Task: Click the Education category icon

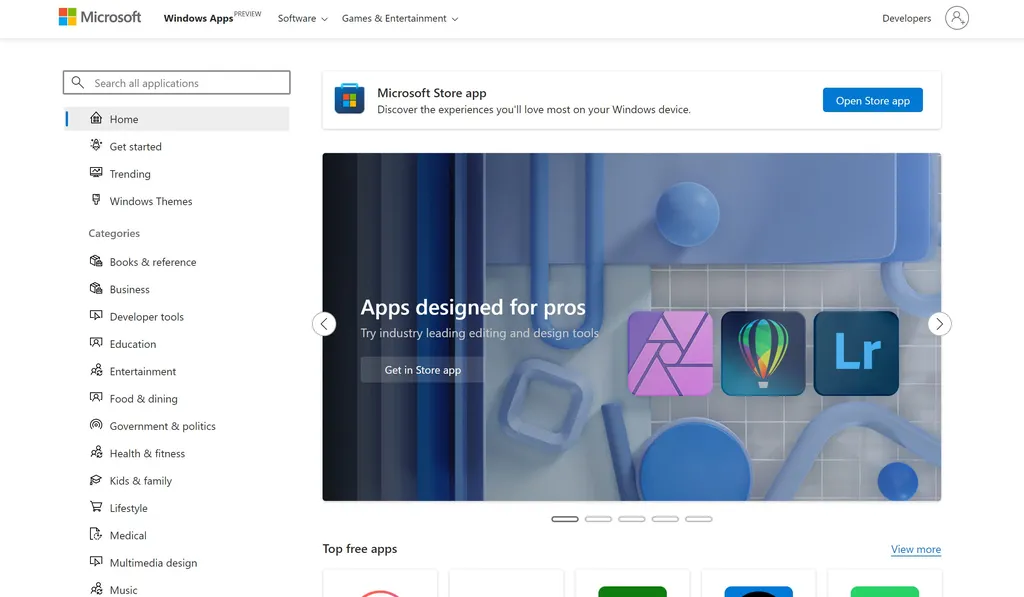Action: point(96,343)
